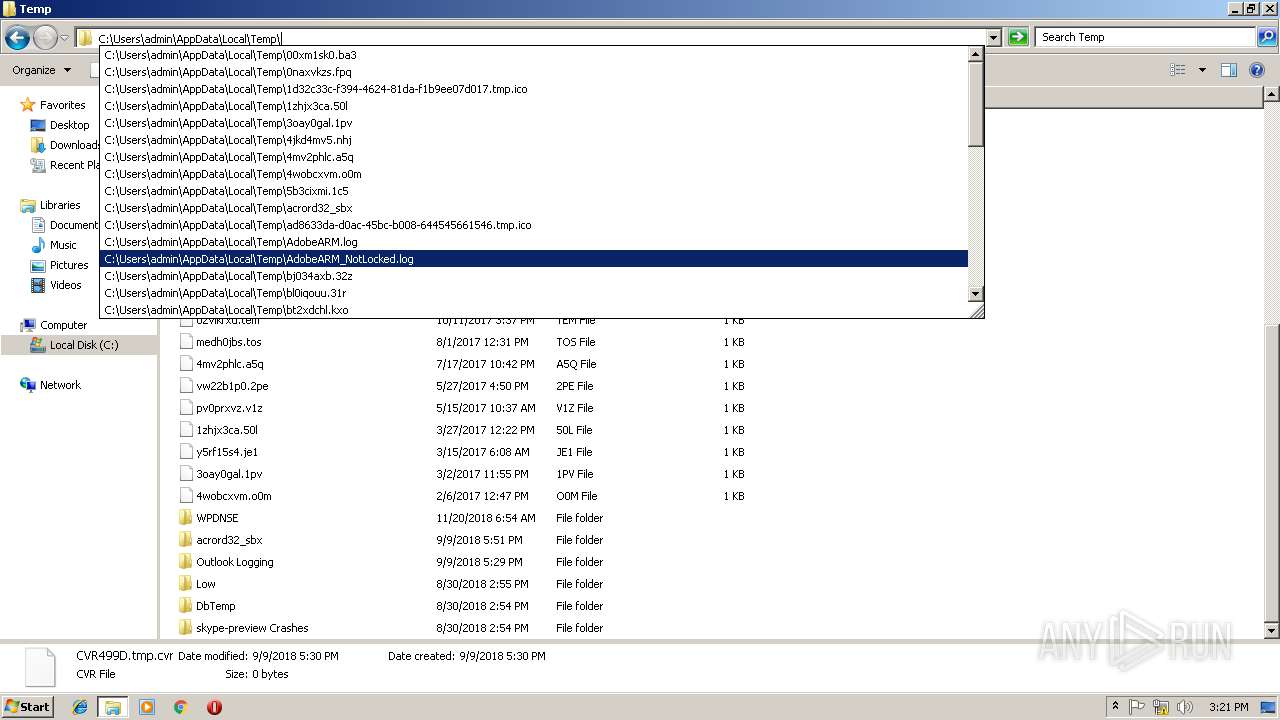Screen dimensions: 1280x720
Task: Open the view options dropdown arrow
Action: click(1202, 70)
